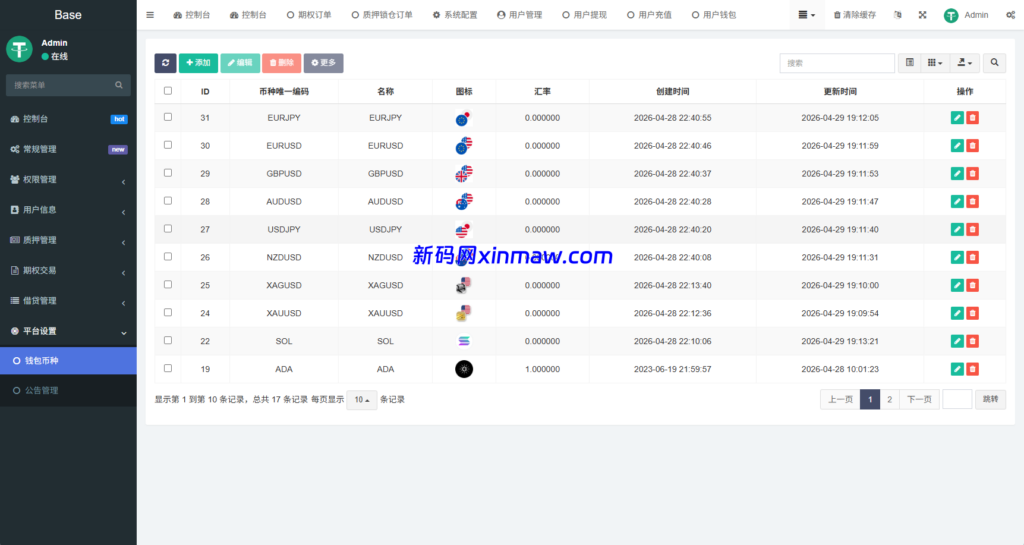Click the GBPUSD flag icon thumbnail

tap(464, 174)
